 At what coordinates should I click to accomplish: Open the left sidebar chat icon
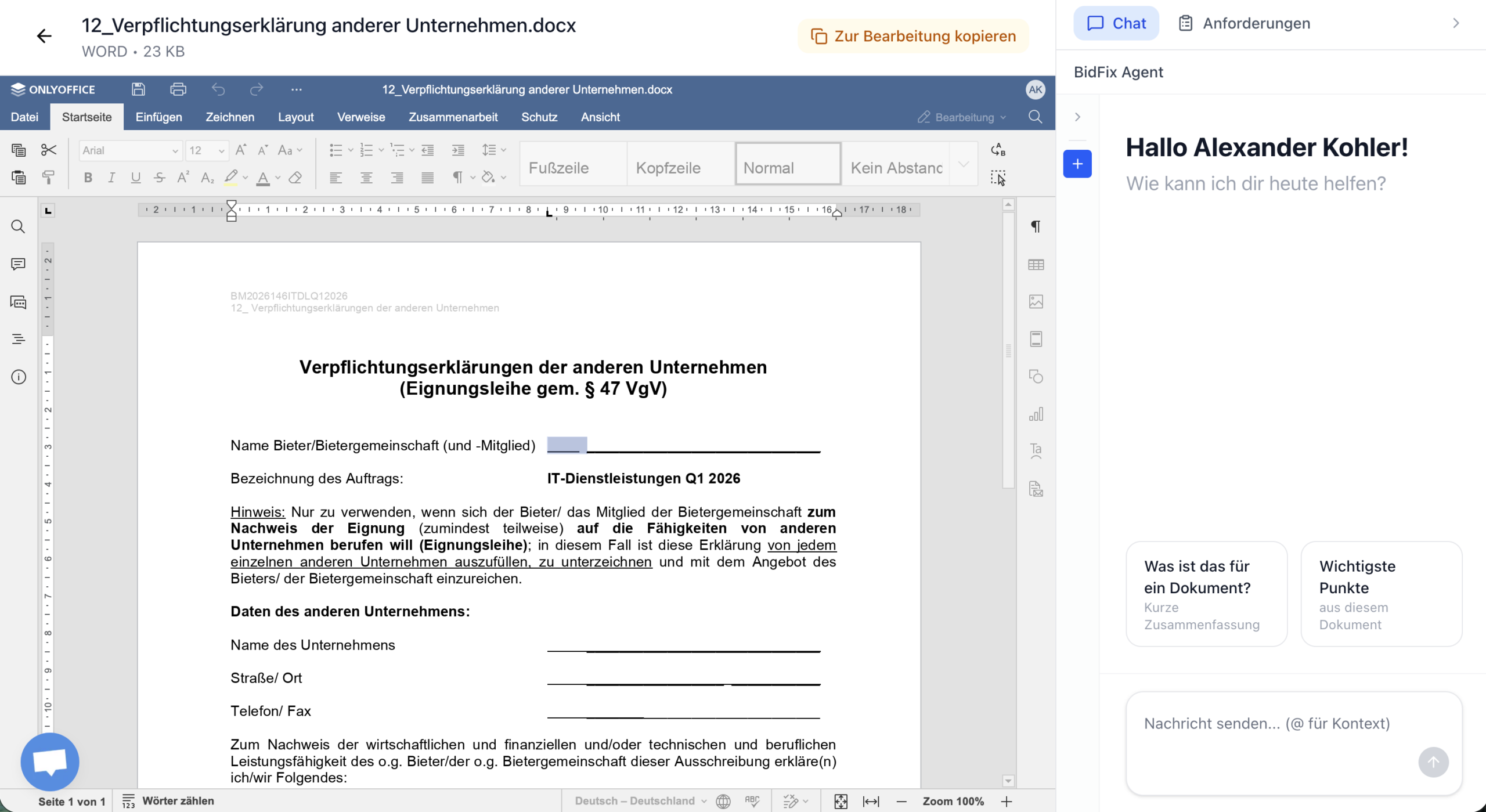point(19,302)
